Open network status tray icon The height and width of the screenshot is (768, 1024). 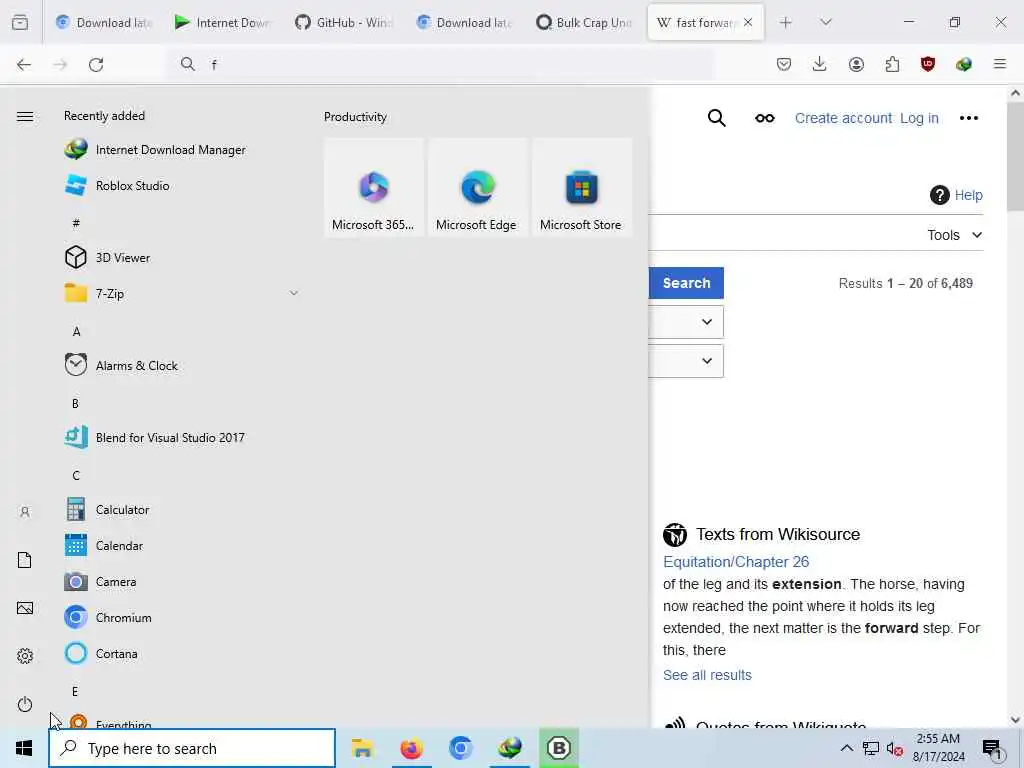pyautogui.click(x=871, y=749)
